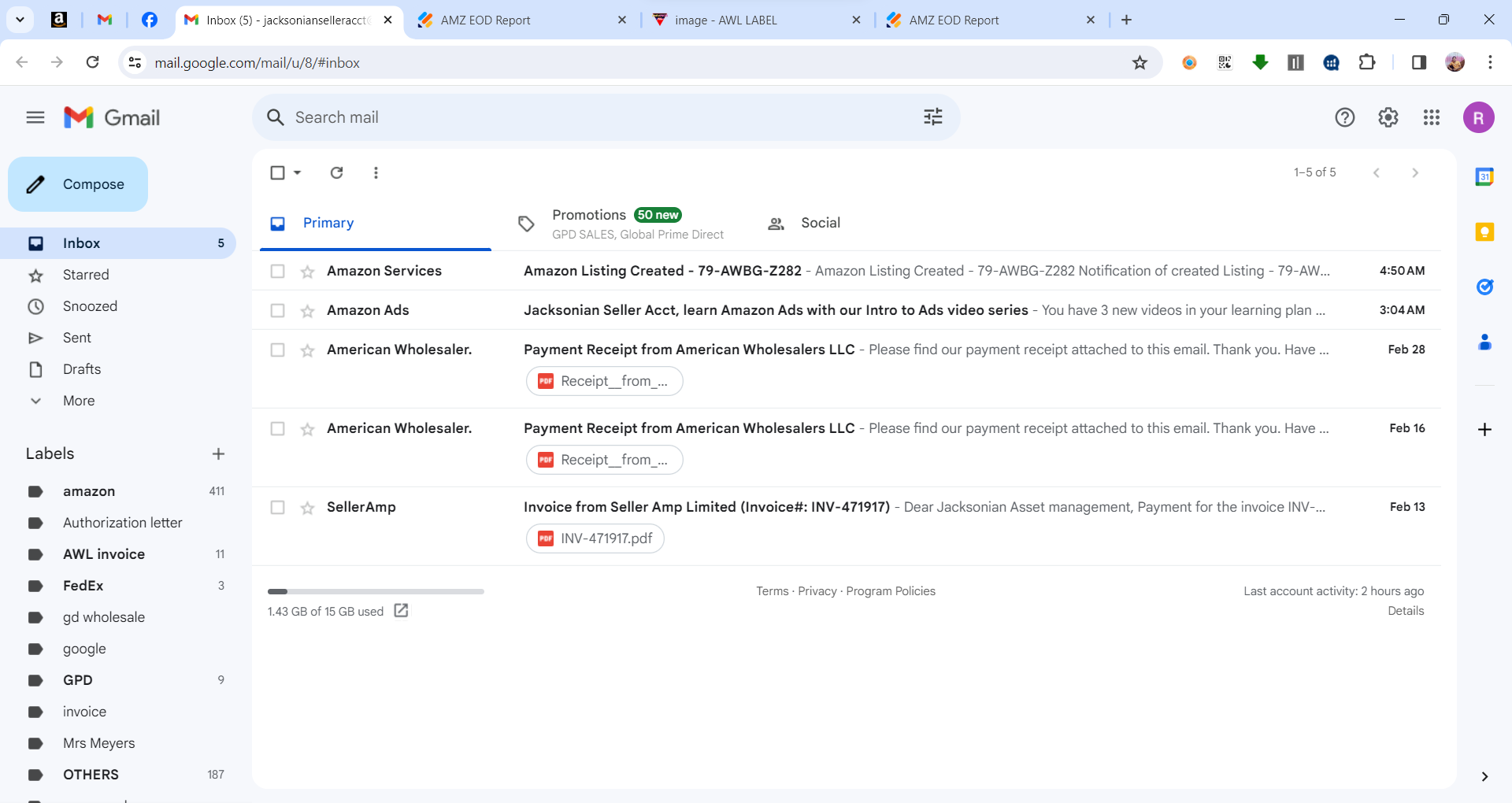Image resolution: width=1512 pixels, height=803 pixels.
Task: Click the Gmail logo
Action: [112, 117]
